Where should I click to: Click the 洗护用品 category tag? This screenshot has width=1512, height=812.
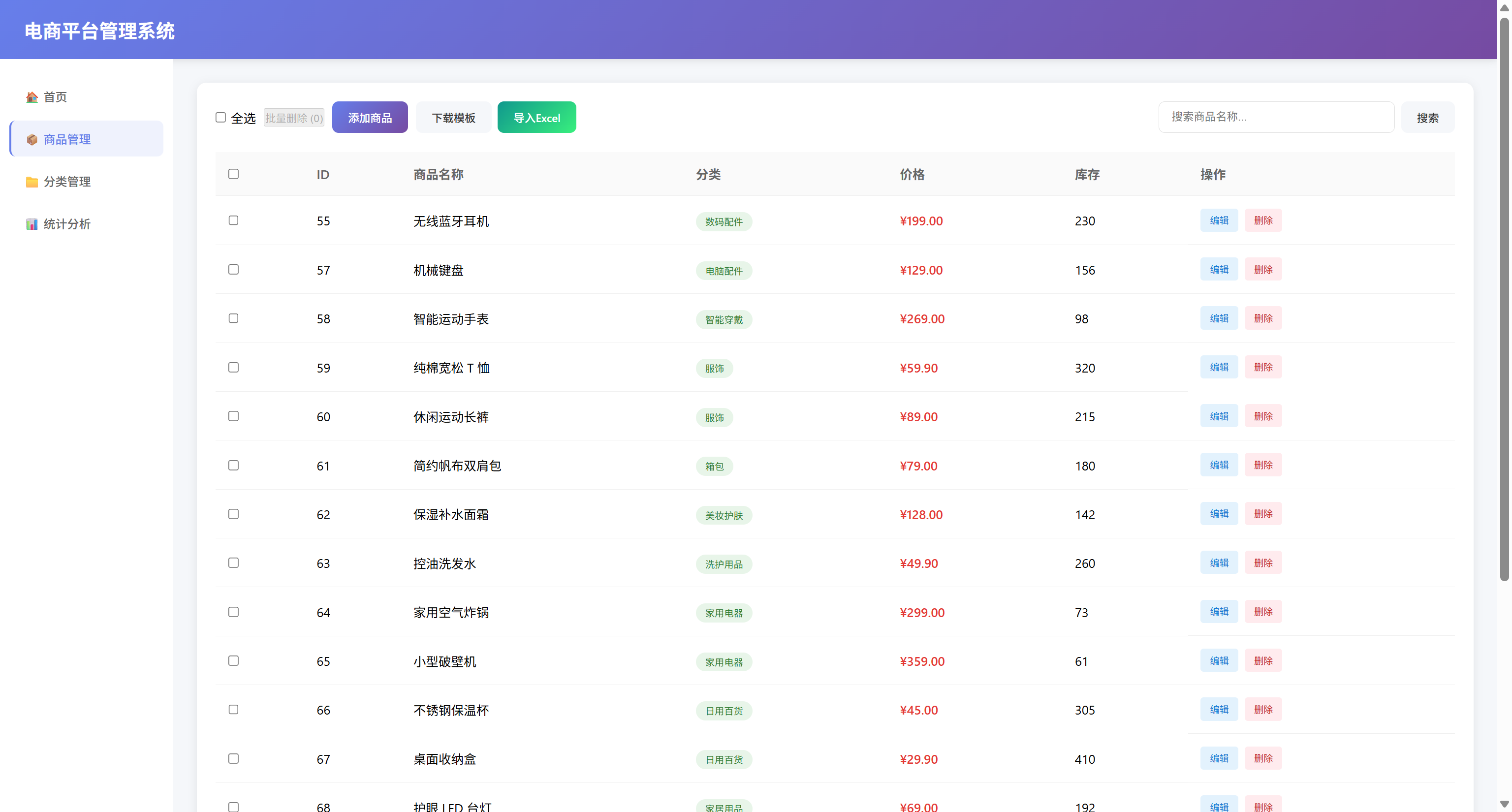click(x=724, y=564)
